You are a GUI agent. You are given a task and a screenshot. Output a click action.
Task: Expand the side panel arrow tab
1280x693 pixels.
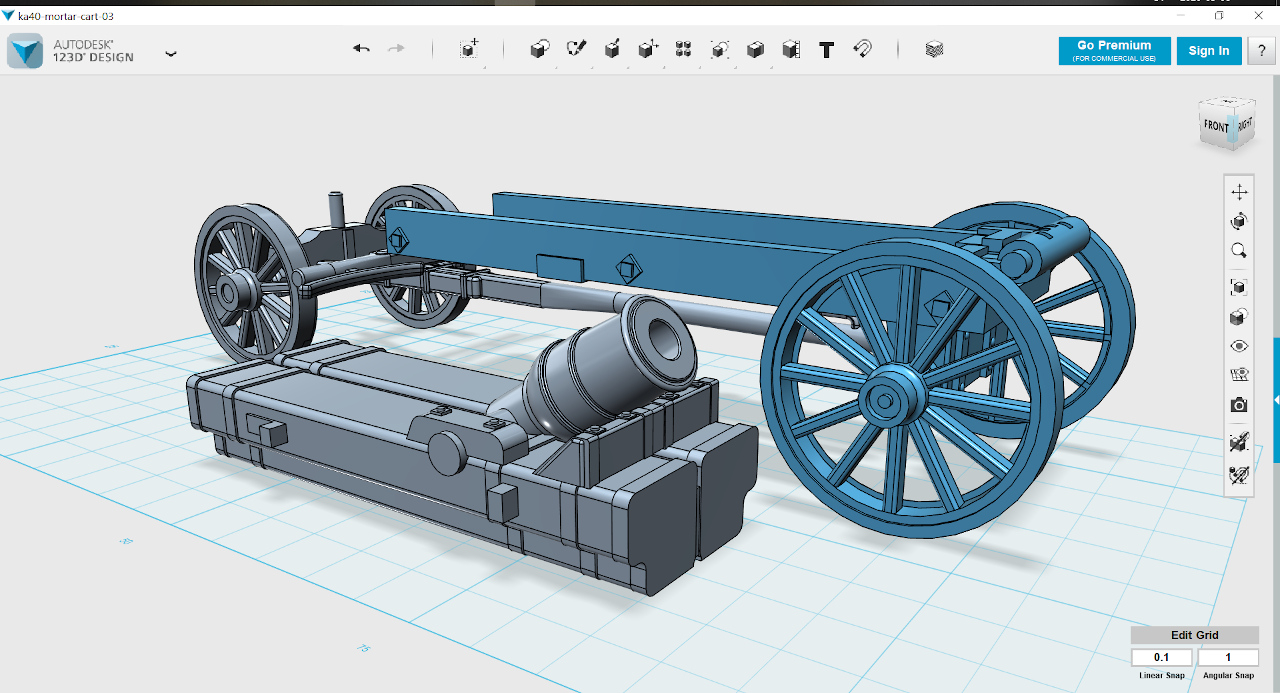pos(1276,399)
